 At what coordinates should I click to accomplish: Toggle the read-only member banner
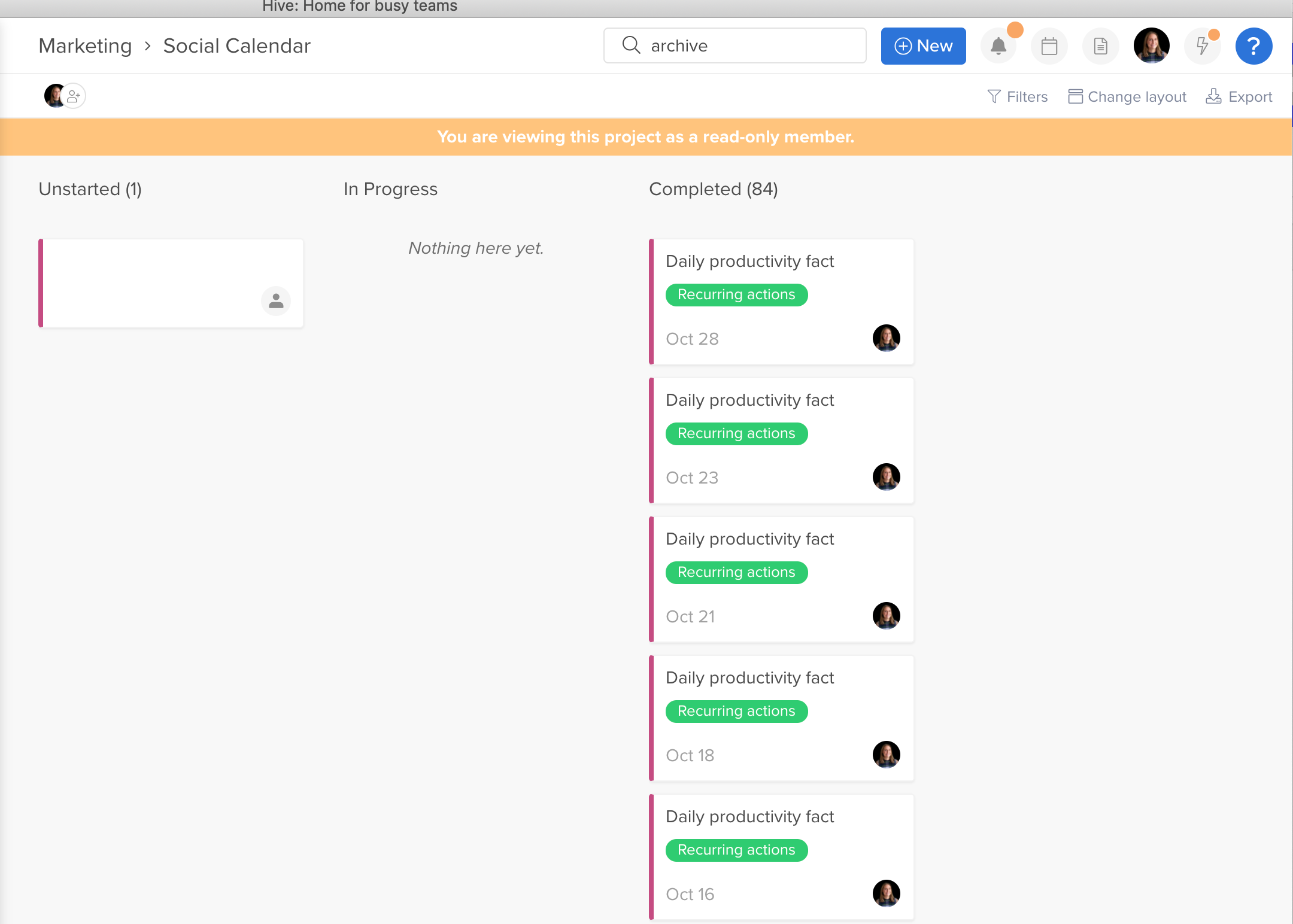pos(646,137)
